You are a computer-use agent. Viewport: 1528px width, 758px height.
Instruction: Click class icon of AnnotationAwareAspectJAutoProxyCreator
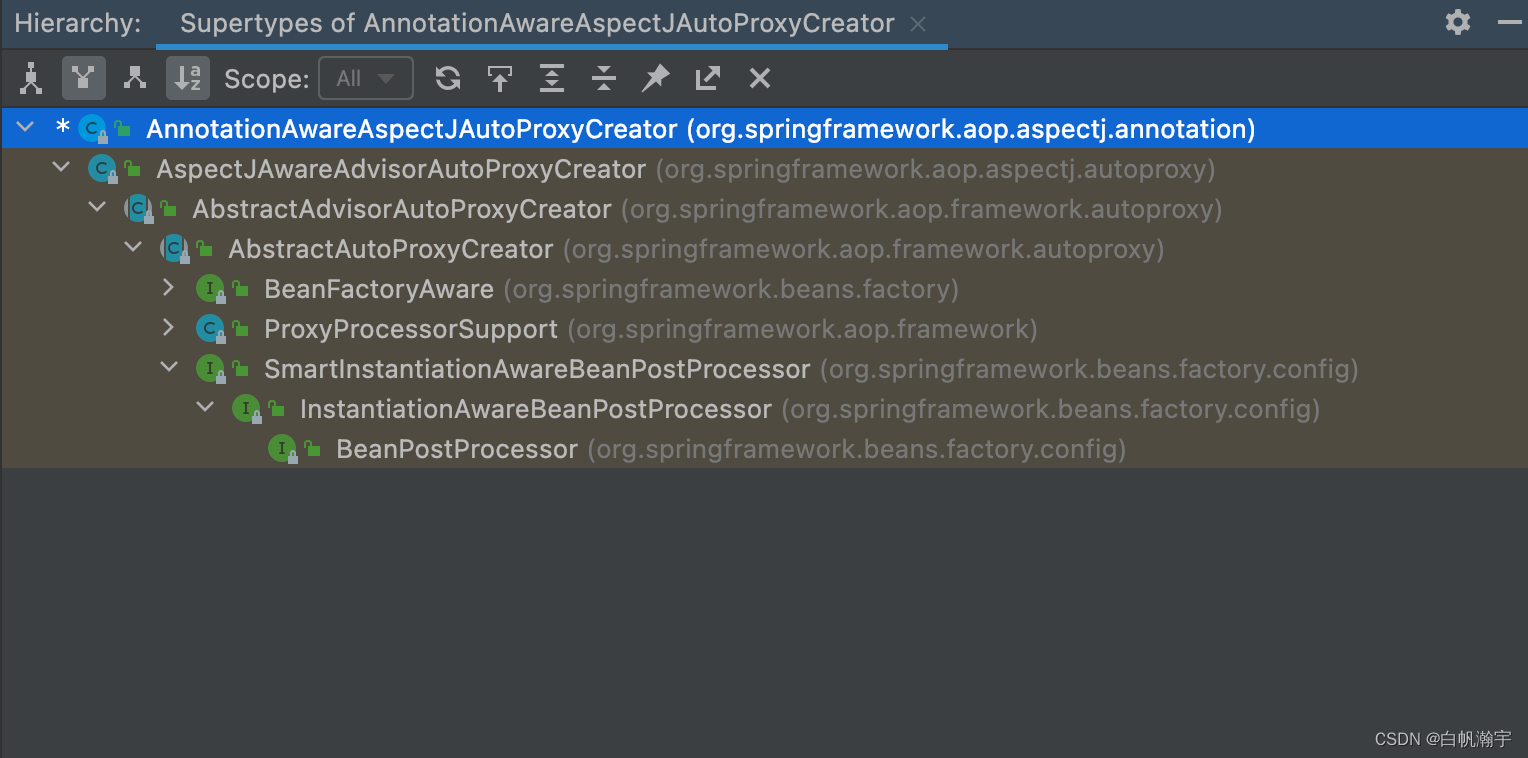(x=93, y=129)
